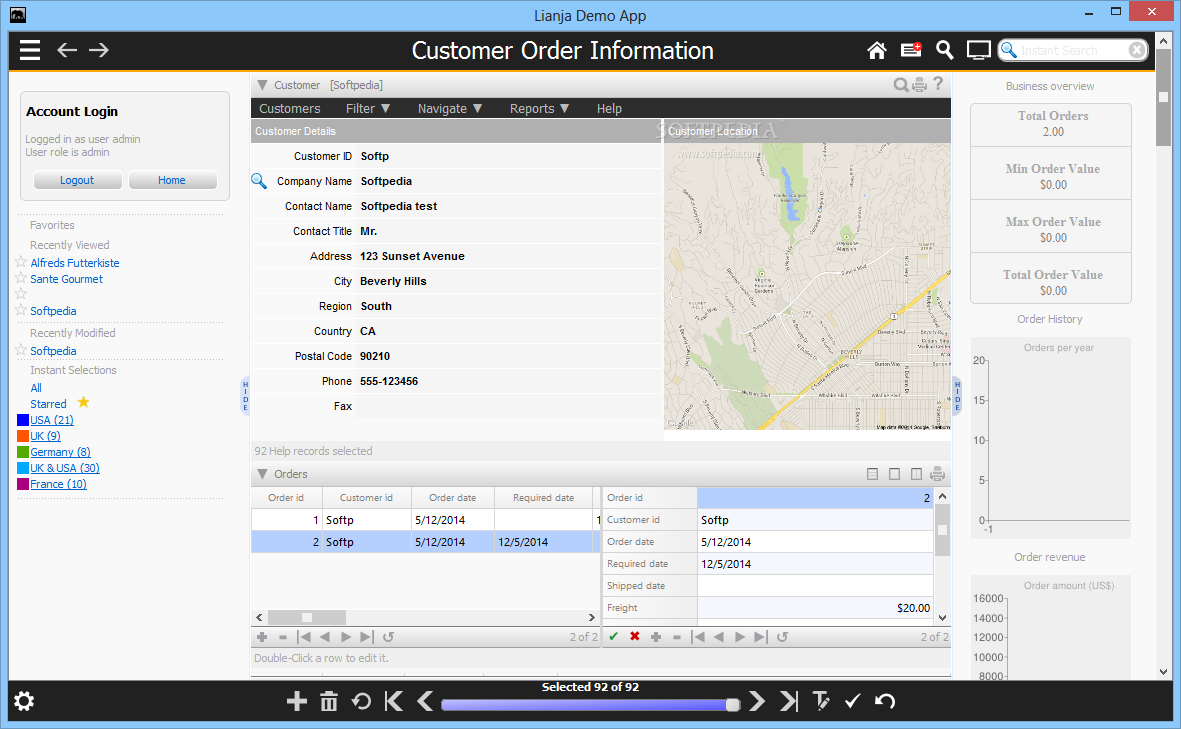Viewport: 1181px width, 729px height.
Task: Click the Logout button
Action: pyautogui.click(x=78, y=180)
